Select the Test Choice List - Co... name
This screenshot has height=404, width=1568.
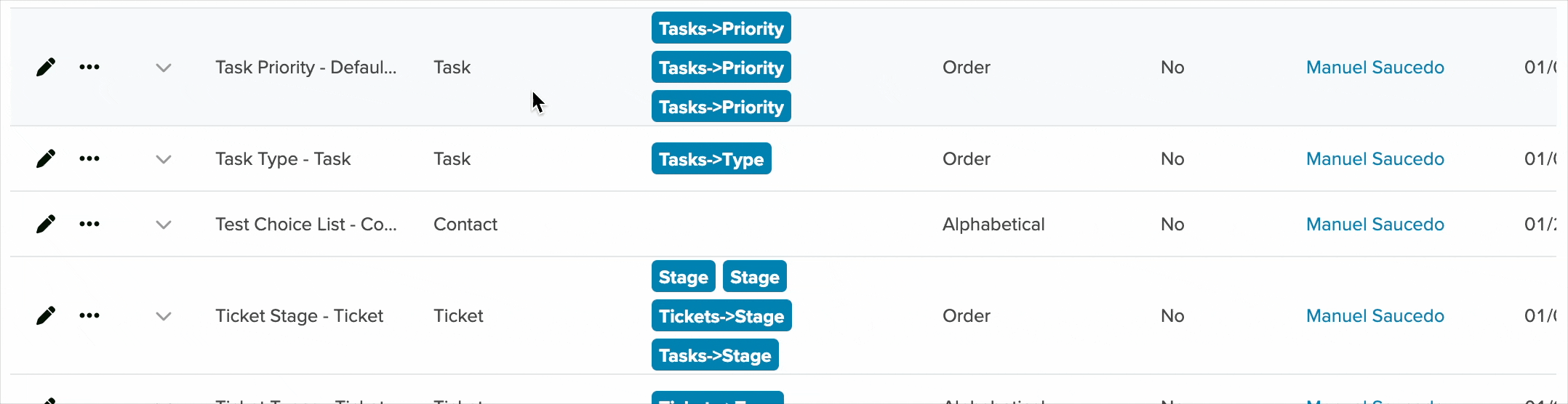pos(306,224)
